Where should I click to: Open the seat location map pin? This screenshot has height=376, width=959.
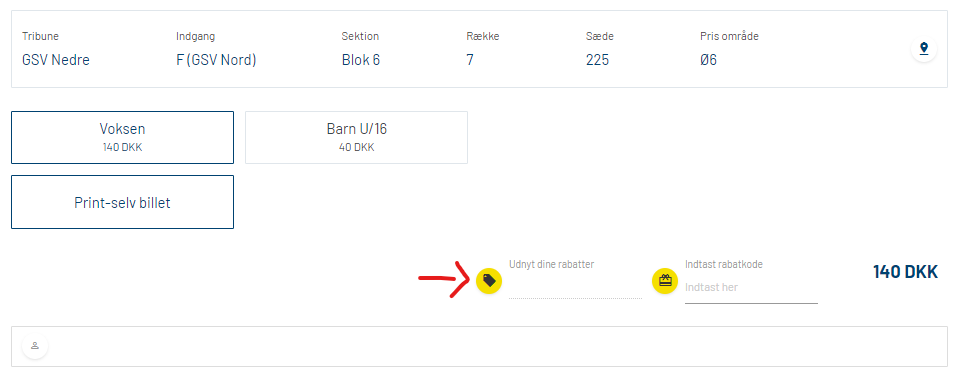point(924,48)
